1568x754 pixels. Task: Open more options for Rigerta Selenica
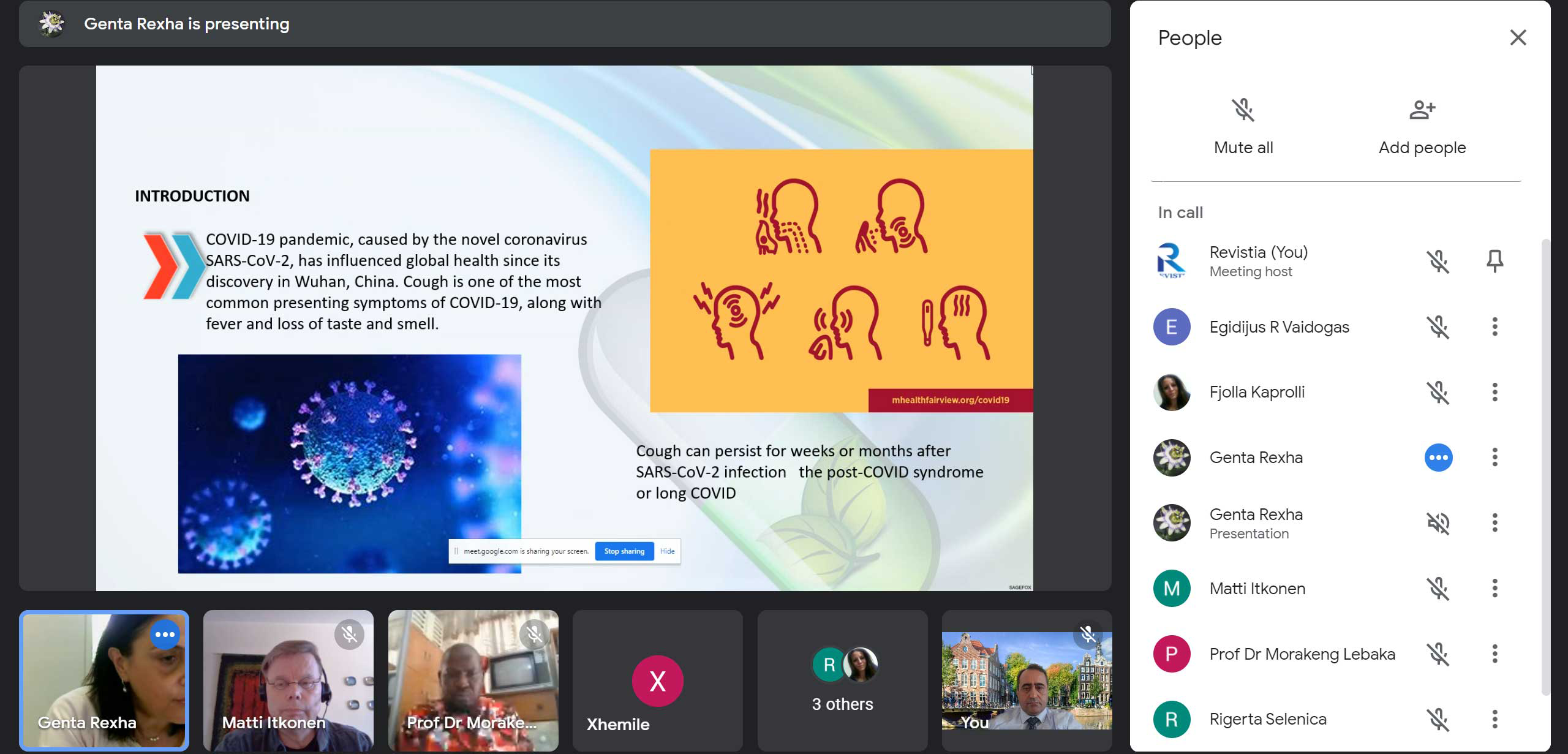click(1494, 718)
